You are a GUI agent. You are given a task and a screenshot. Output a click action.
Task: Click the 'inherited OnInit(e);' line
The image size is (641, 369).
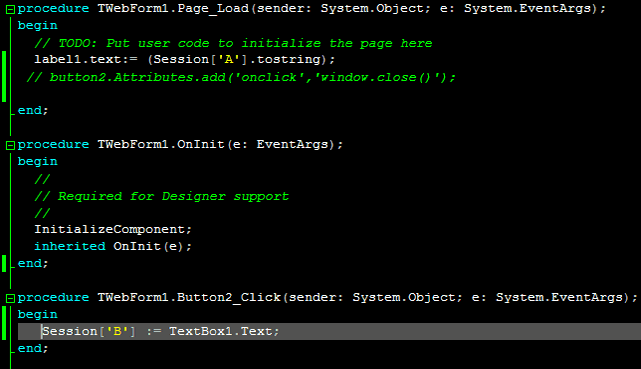point(113,246)
